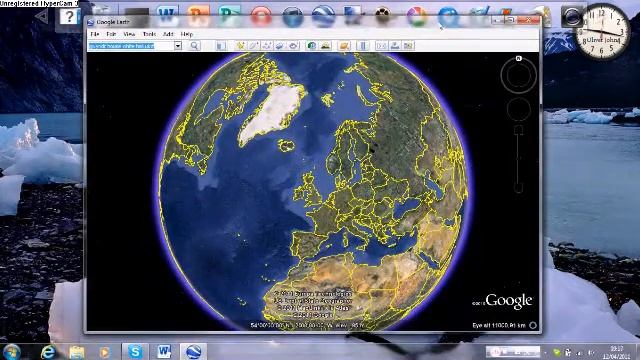Click the question mark help dock icon

click(x=70, y=17)
